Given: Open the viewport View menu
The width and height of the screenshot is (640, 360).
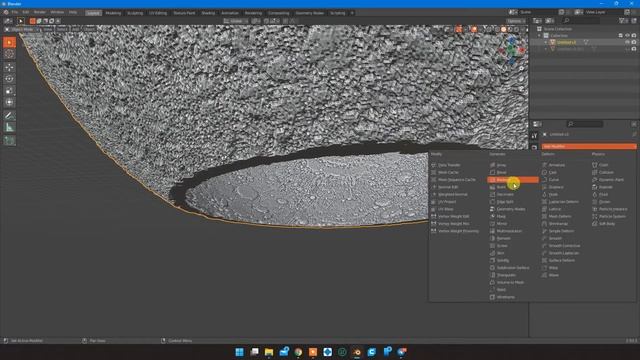Looking at the screenshot, I should point(48,29).
